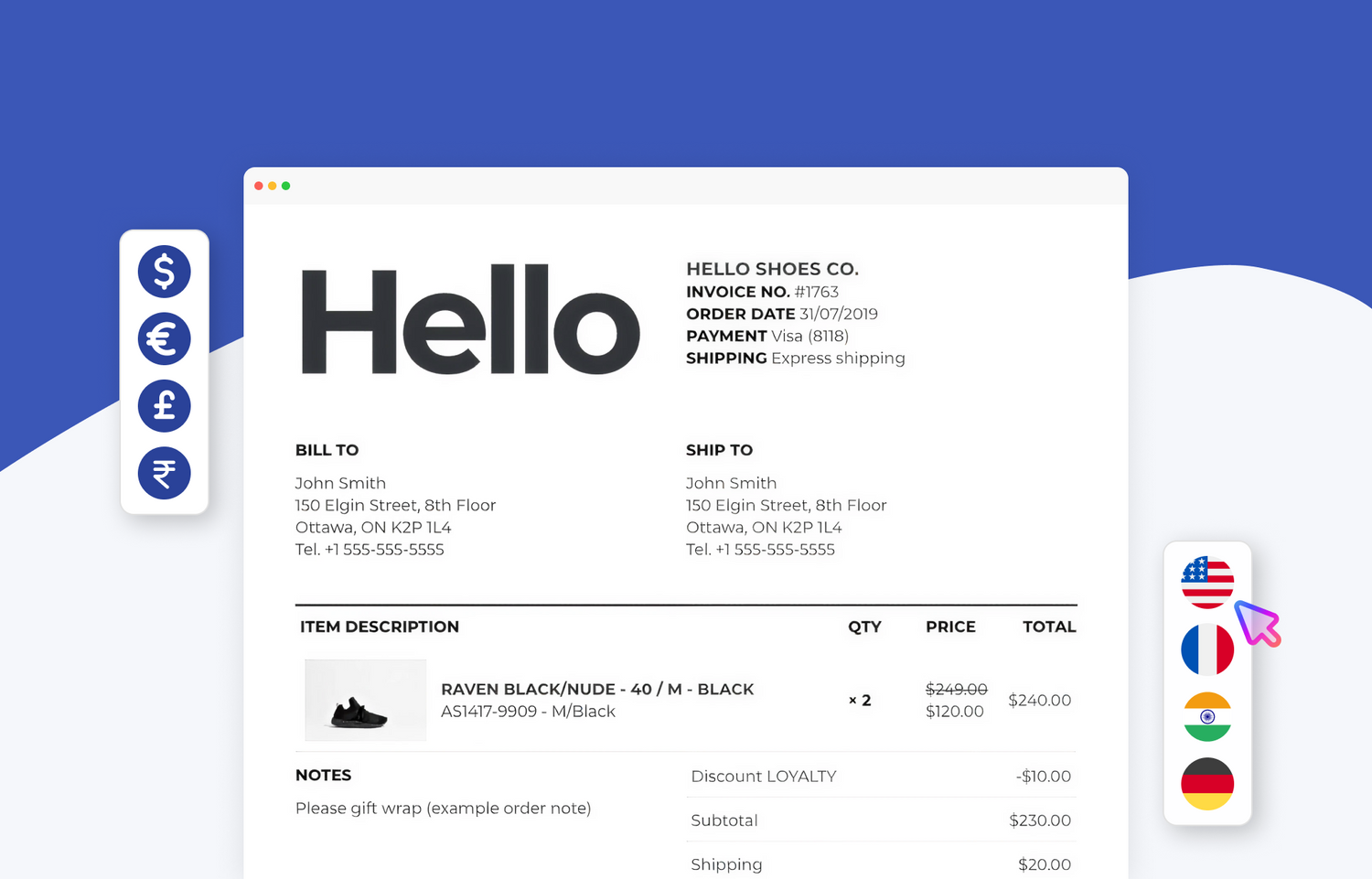Click the gift wrap order note text

(x=443, y=809)
